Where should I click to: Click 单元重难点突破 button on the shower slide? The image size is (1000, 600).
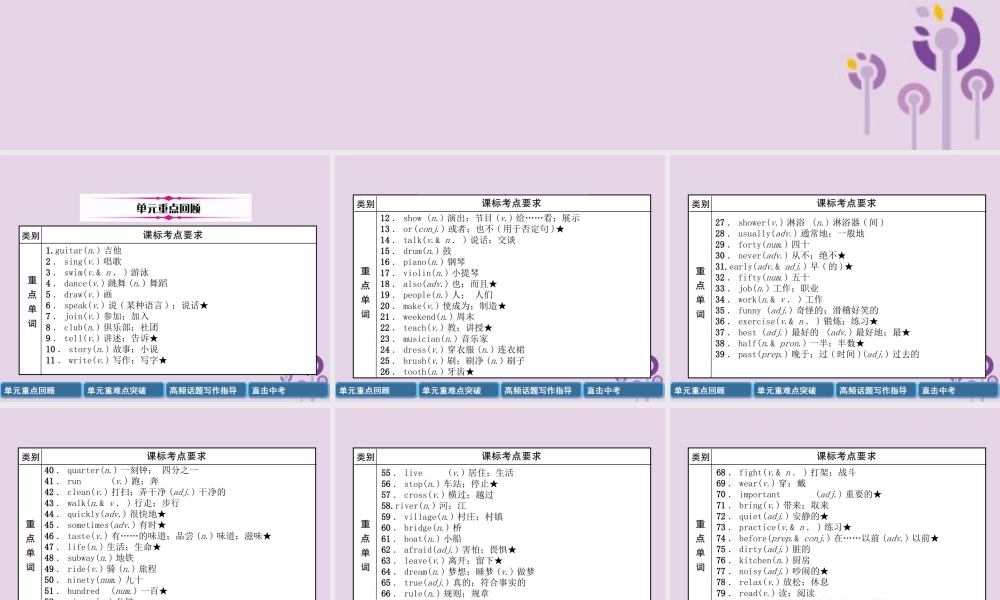pos(793,390)
